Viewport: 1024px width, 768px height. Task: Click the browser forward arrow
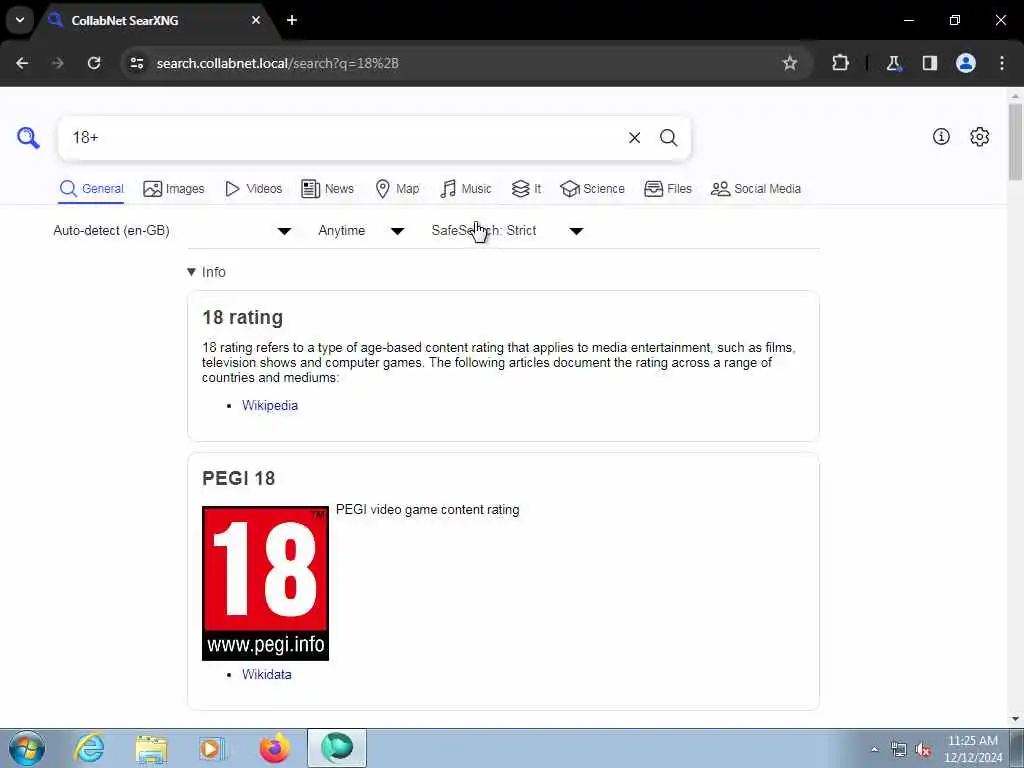point(57,63)
